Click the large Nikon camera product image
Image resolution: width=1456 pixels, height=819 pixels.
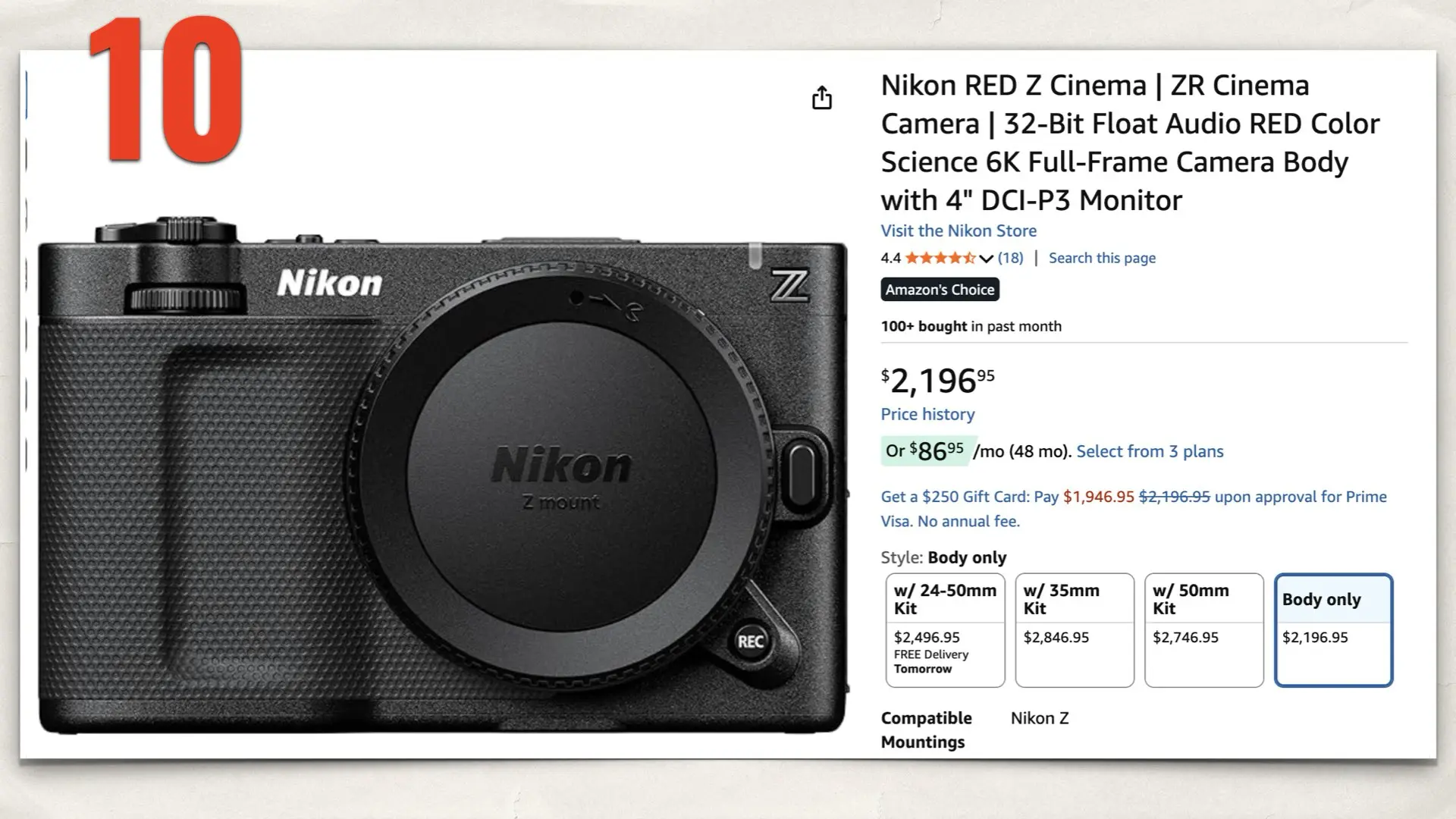click(440, 470)
